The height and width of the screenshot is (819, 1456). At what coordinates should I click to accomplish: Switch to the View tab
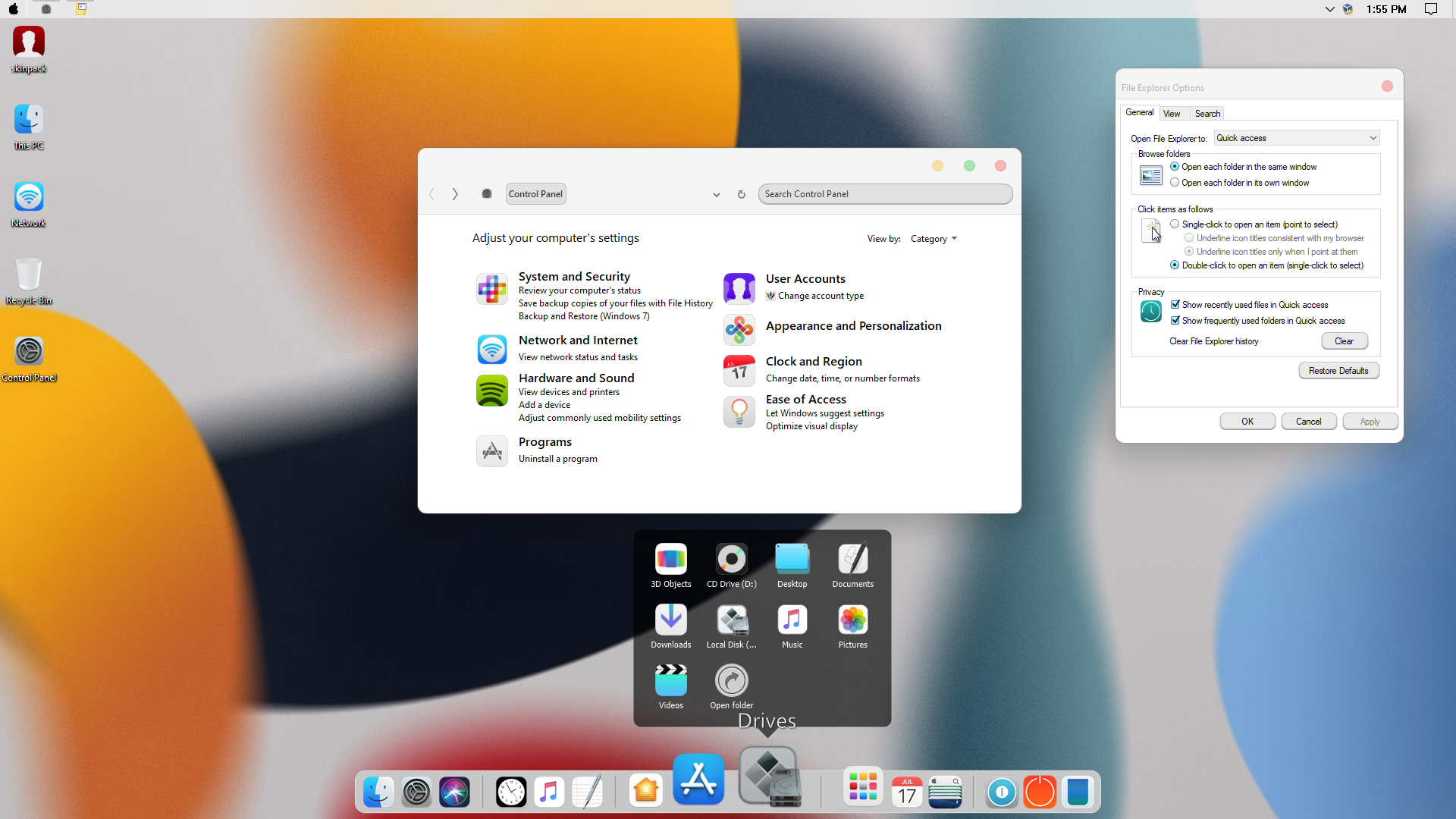point(1172,114)
